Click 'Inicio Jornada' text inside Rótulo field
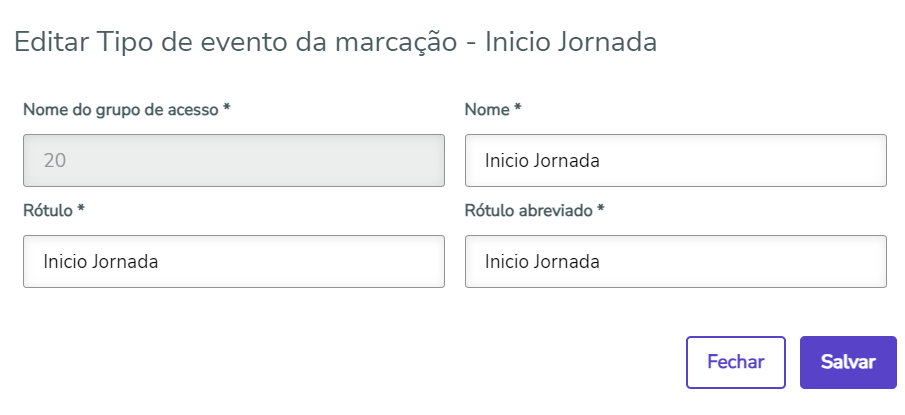This screenshot has width=905, height=415. tap(101, 261)
